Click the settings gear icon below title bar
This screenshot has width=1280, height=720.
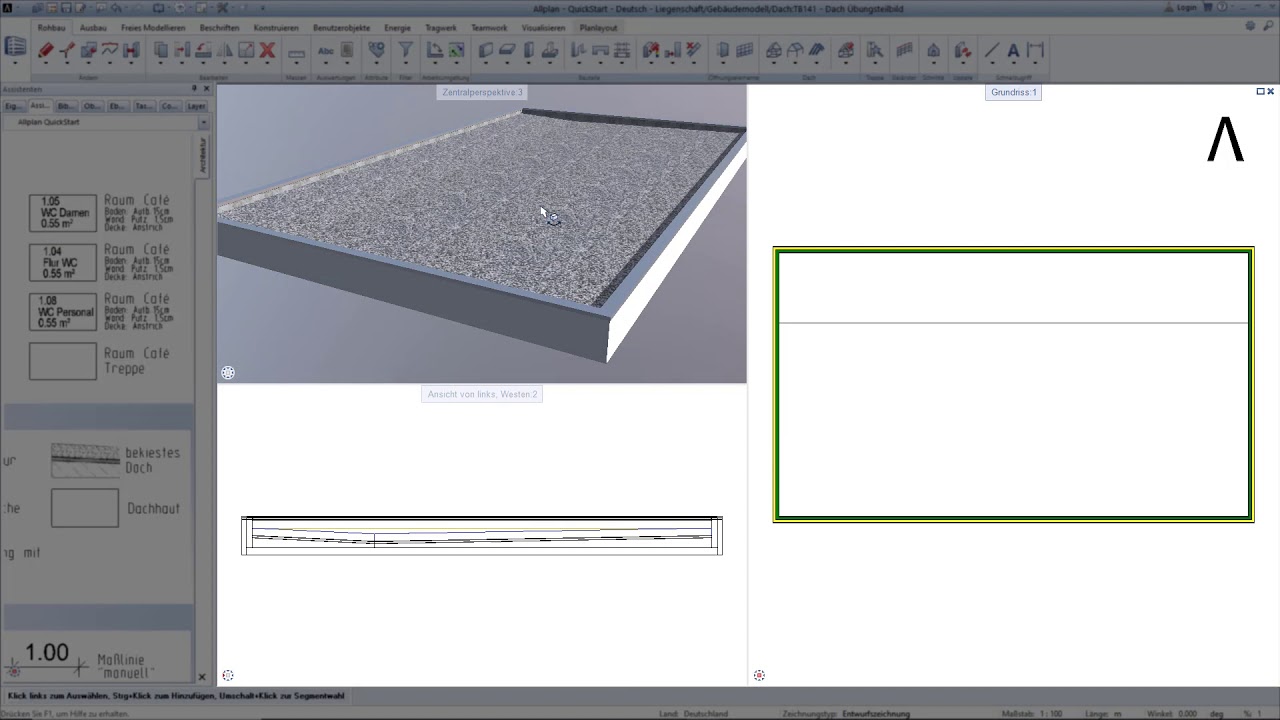coord(1251,27)
